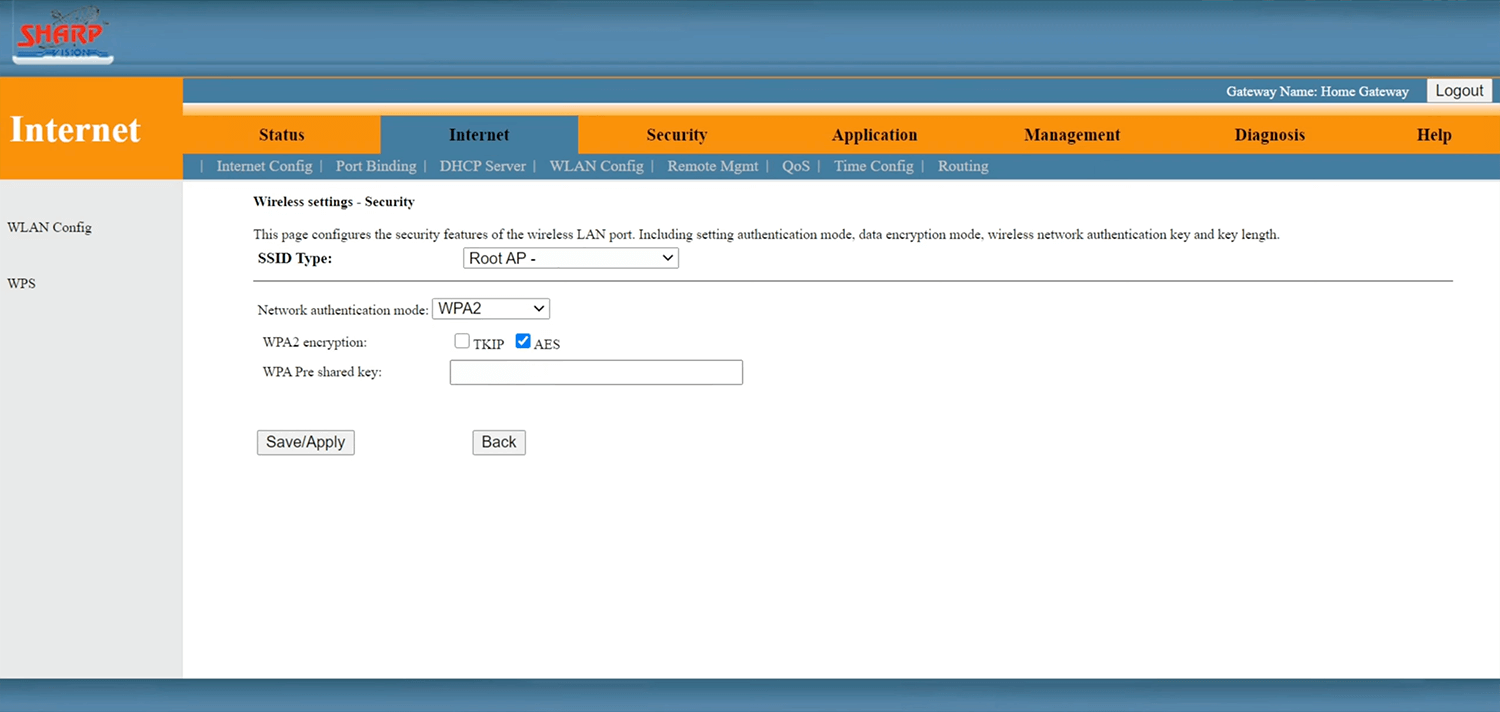Uncheck the AES encryption checkbox
Viewport: 1500px width, 712px height.
523,341
